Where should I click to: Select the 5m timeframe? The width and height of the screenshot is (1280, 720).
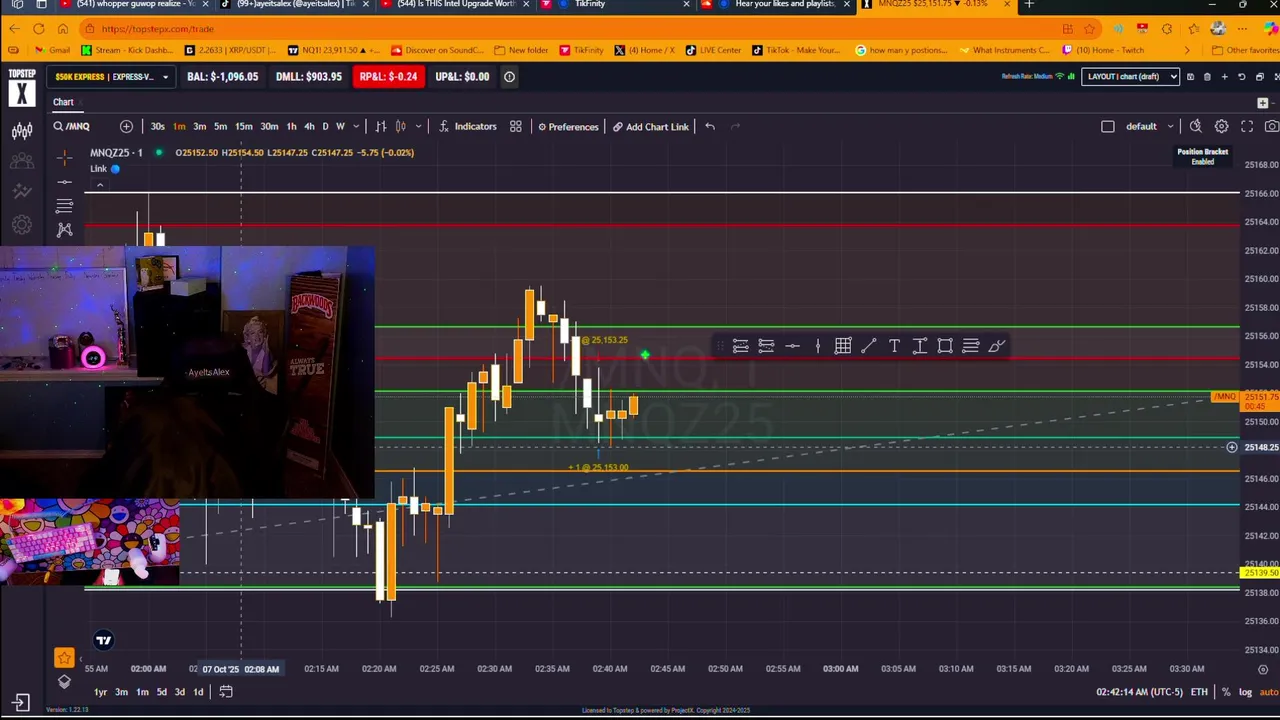(x=220, y=127)
